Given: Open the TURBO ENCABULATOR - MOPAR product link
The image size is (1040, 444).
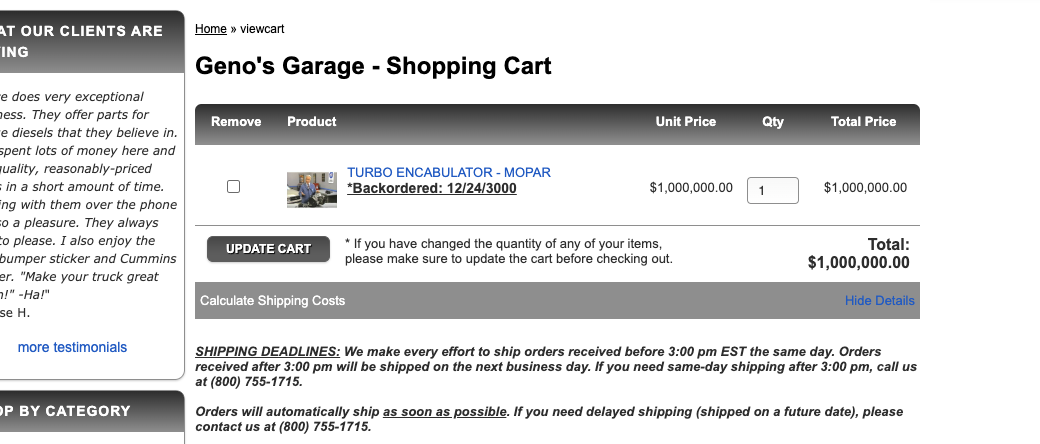Looking at the screenshot, I should click(449, 173).
